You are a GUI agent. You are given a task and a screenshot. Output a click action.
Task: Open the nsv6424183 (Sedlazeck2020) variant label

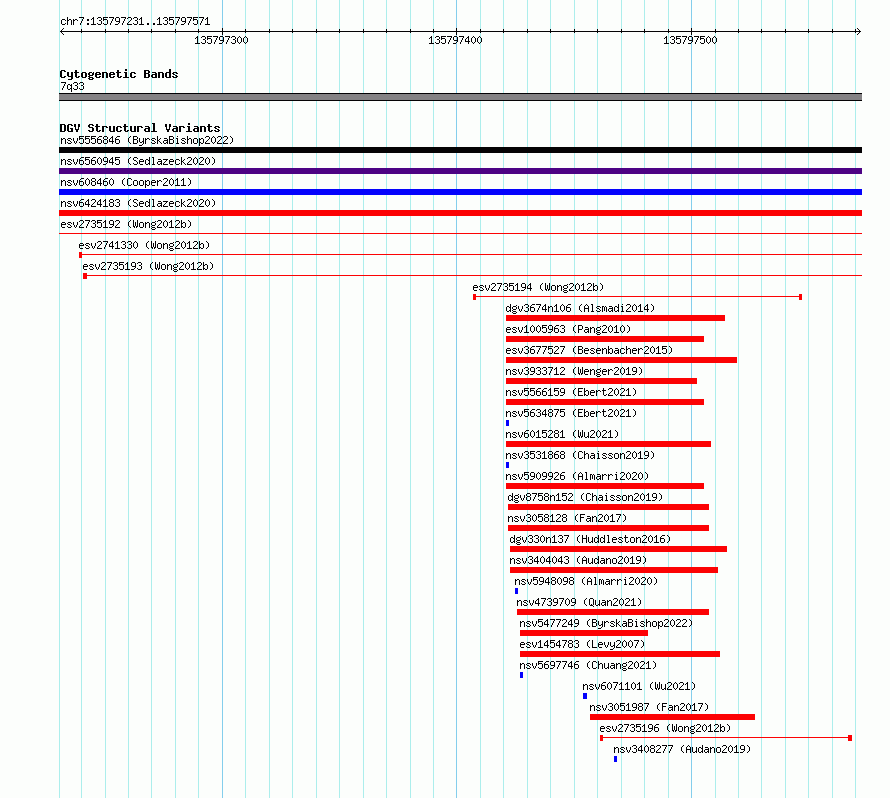(x=138, y=203)
